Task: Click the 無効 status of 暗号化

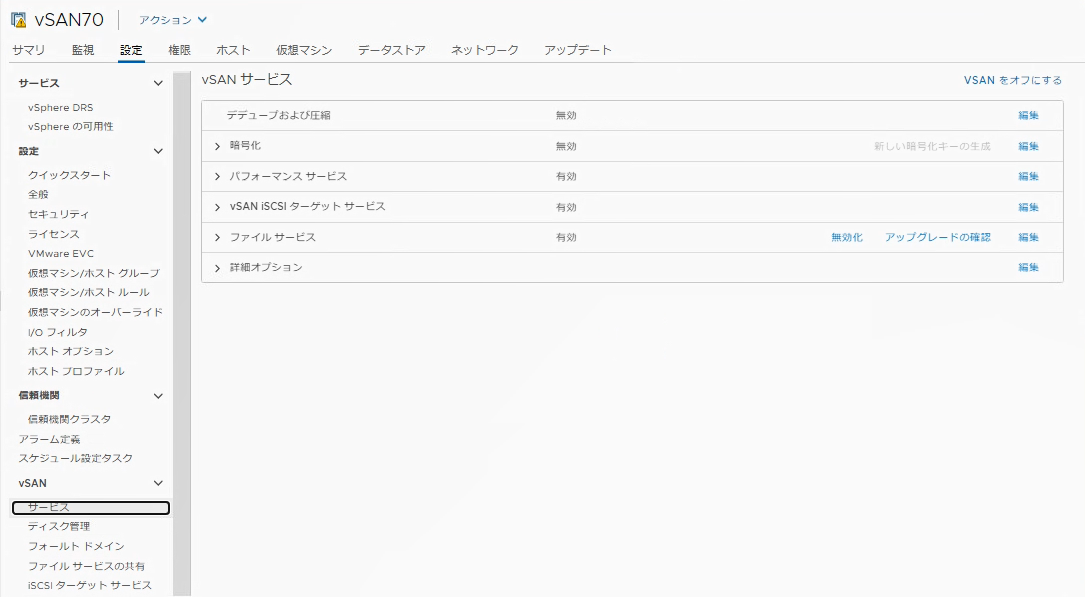Action: click(566, 146)
